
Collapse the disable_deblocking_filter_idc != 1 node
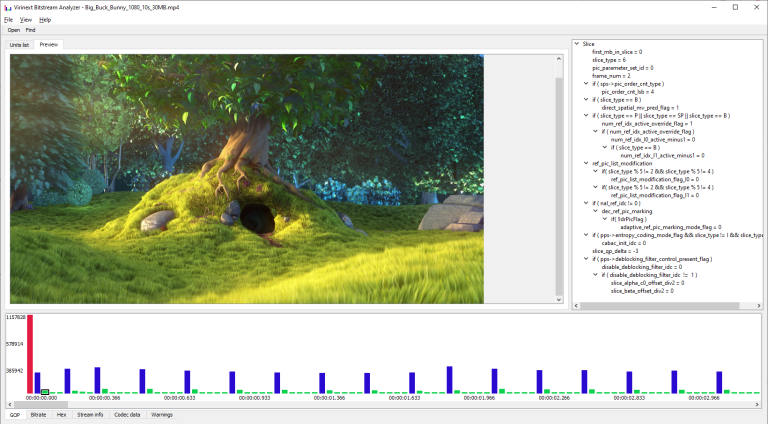pyautogui.click(x=596, y=275)
